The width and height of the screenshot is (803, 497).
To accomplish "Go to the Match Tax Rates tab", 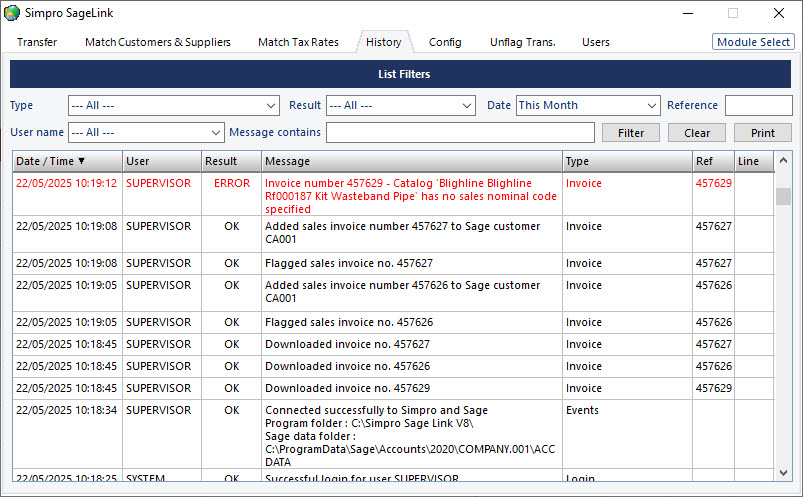I will pos(298,42).
